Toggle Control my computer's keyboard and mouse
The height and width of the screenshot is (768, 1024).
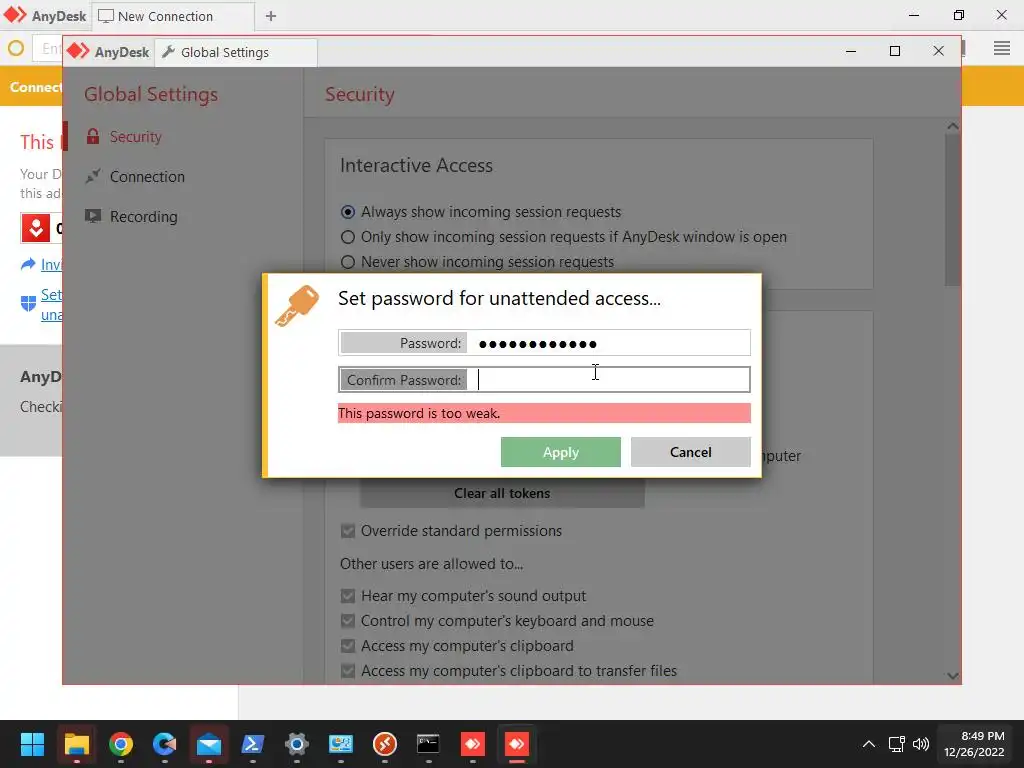[348, 620]
